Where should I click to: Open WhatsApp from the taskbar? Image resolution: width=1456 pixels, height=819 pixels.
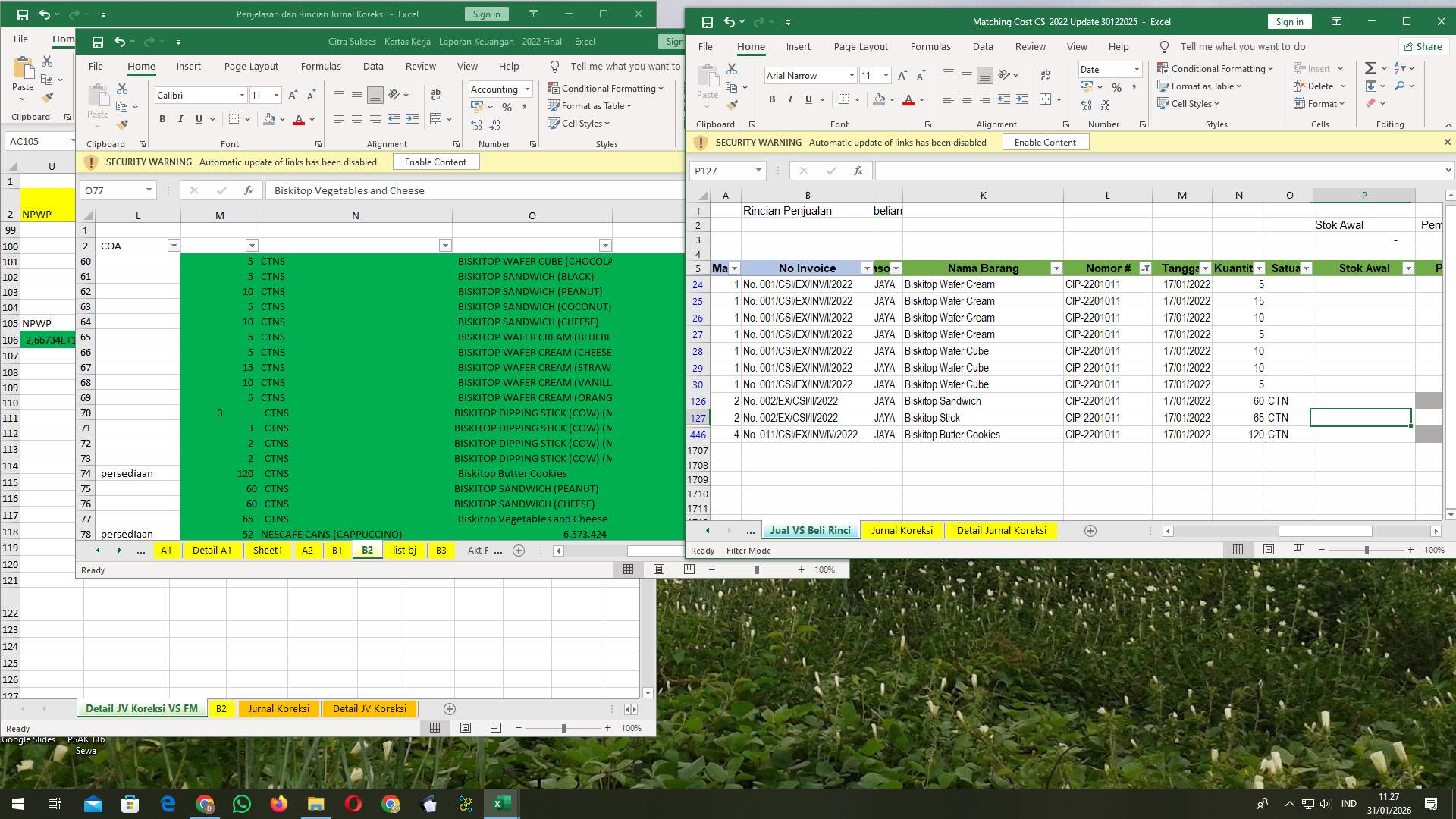tap(242, 803)
